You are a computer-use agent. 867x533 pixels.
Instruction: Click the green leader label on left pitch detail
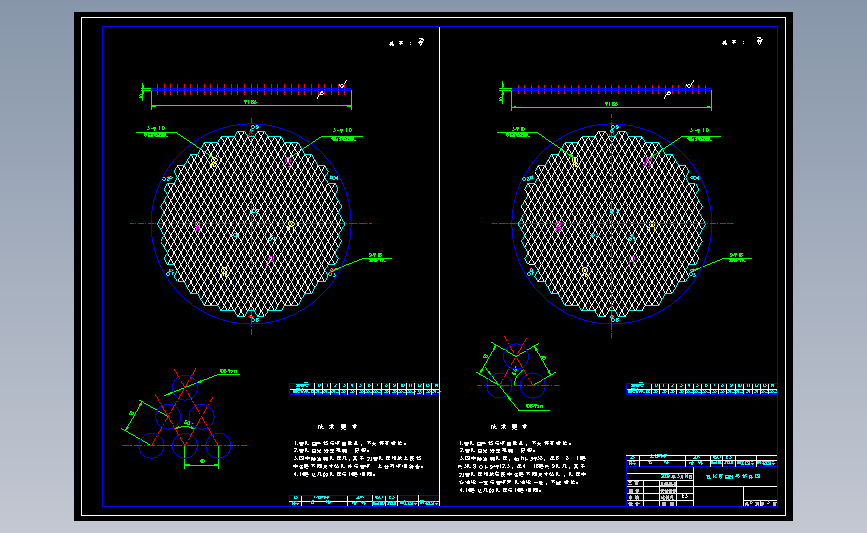[228, 372]
